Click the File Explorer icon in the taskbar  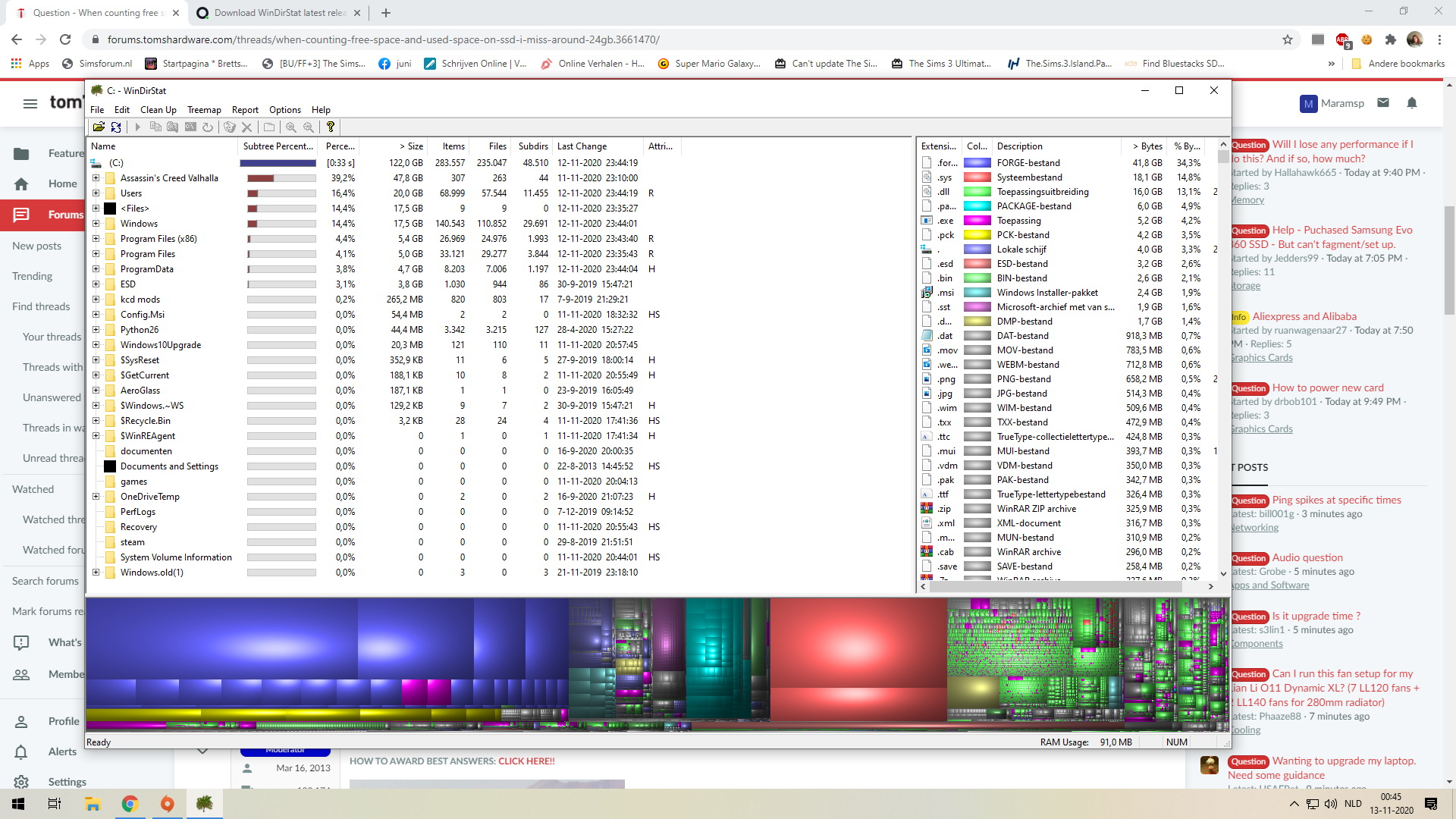click(x=93, y=804)
